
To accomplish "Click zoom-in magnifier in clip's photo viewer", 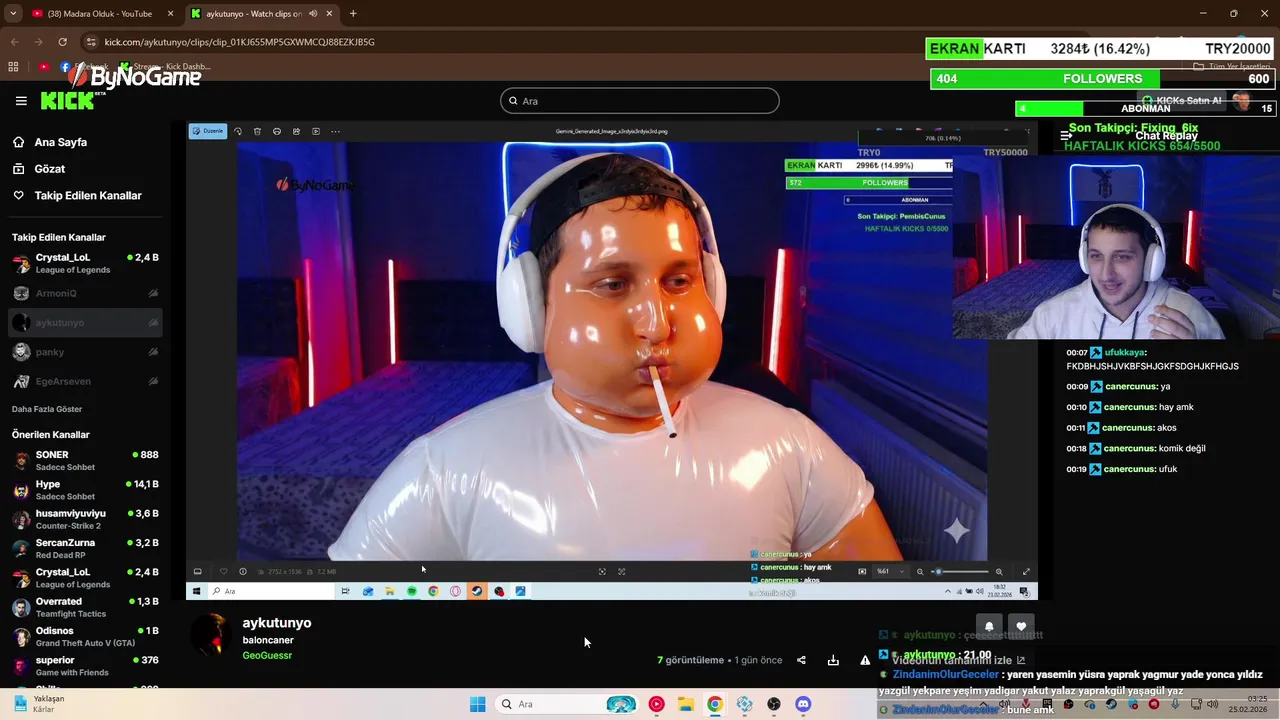I will (999, 571).
